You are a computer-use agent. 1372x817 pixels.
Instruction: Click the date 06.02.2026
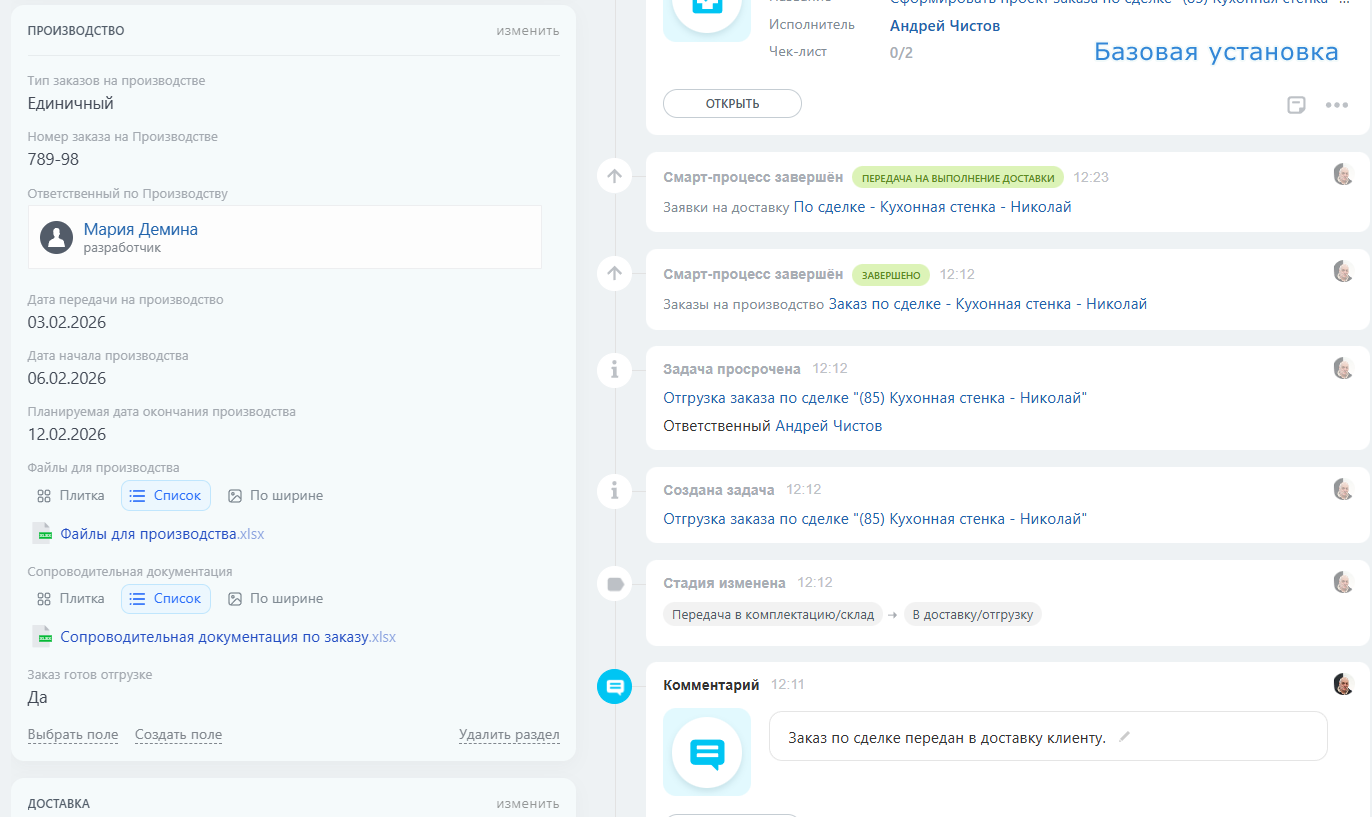click(x=67, y=378)
